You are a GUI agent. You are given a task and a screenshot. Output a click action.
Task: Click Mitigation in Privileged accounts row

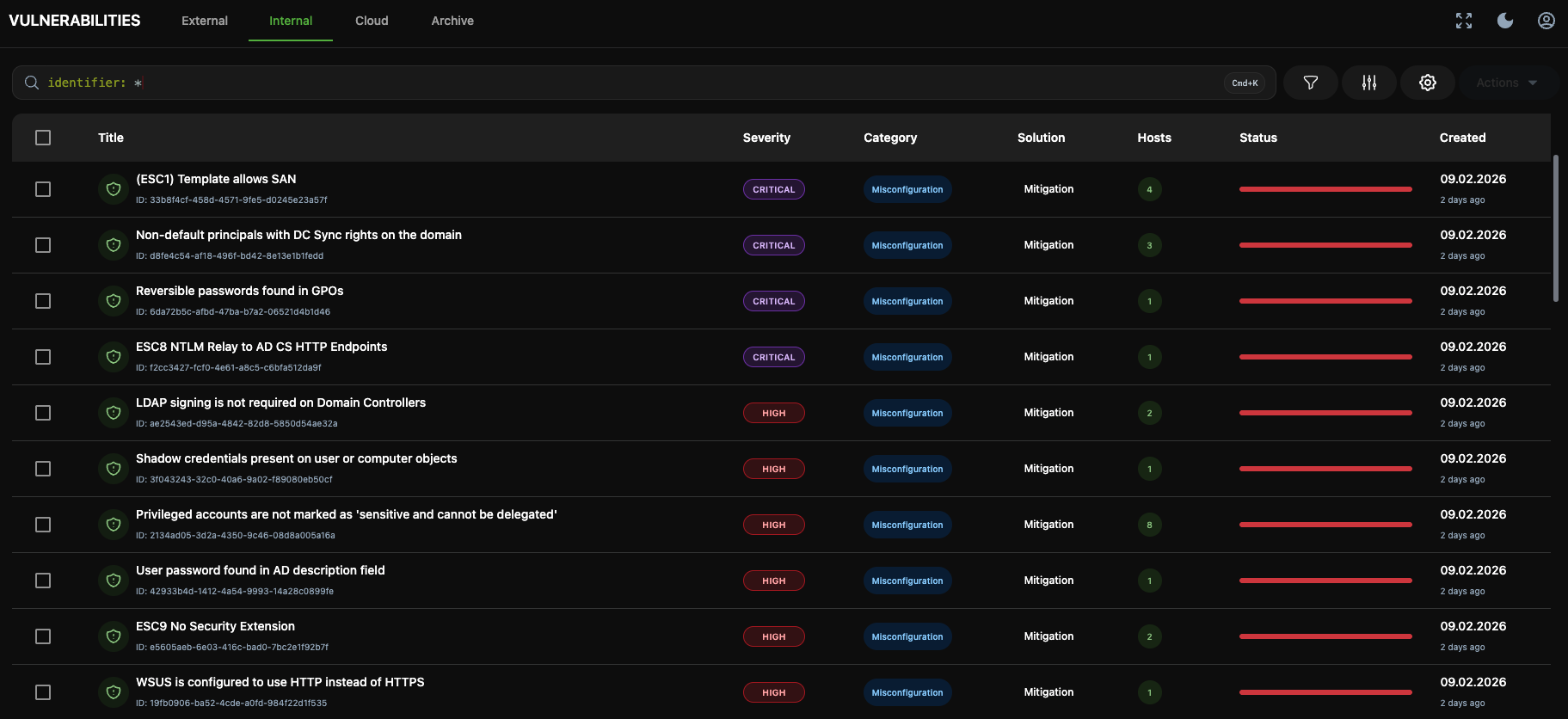point(1048,525)
